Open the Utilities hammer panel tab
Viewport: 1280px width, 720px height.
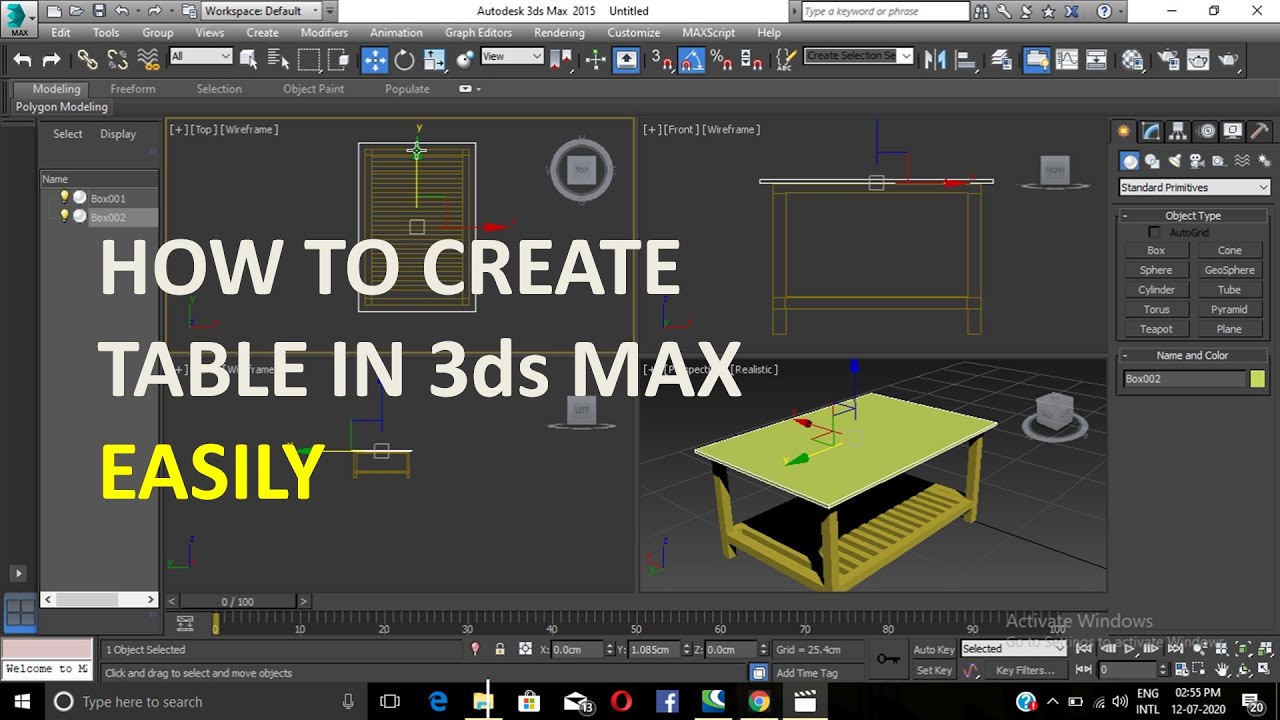pos(1260,131)
